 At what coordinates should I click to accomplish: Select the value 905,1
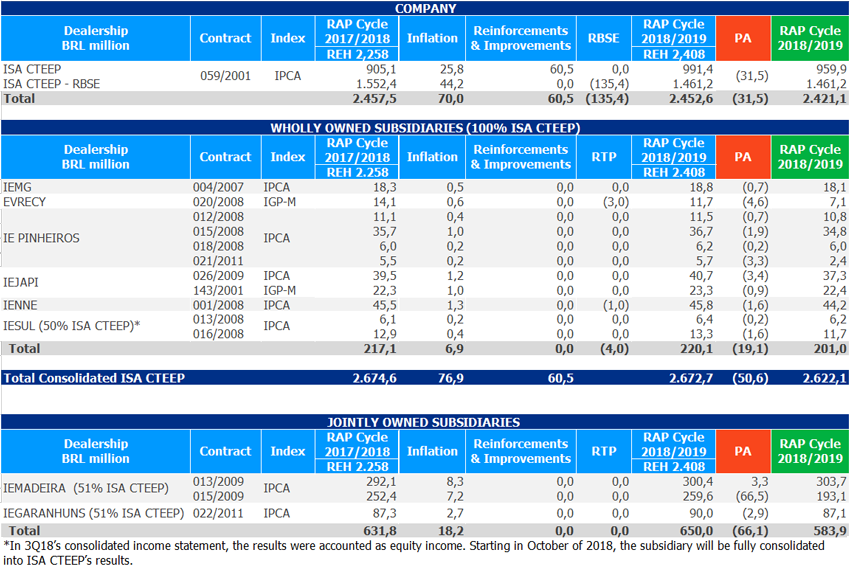coord(381,69)
